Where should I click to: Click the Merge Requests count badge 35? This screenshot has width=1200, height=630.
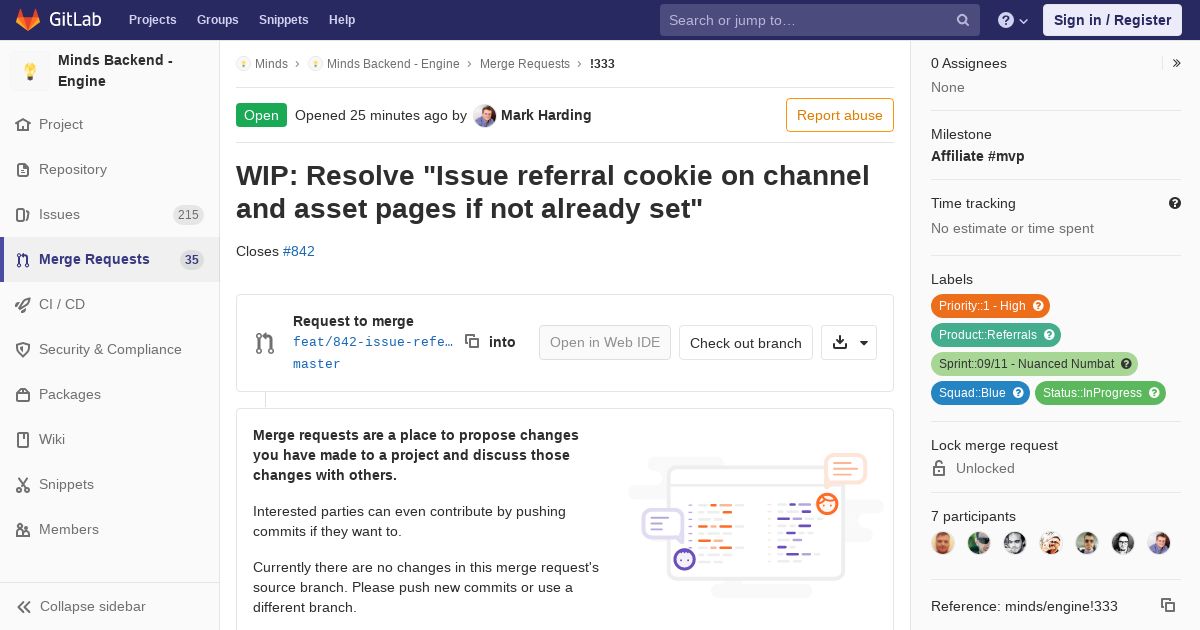[191, 260]
